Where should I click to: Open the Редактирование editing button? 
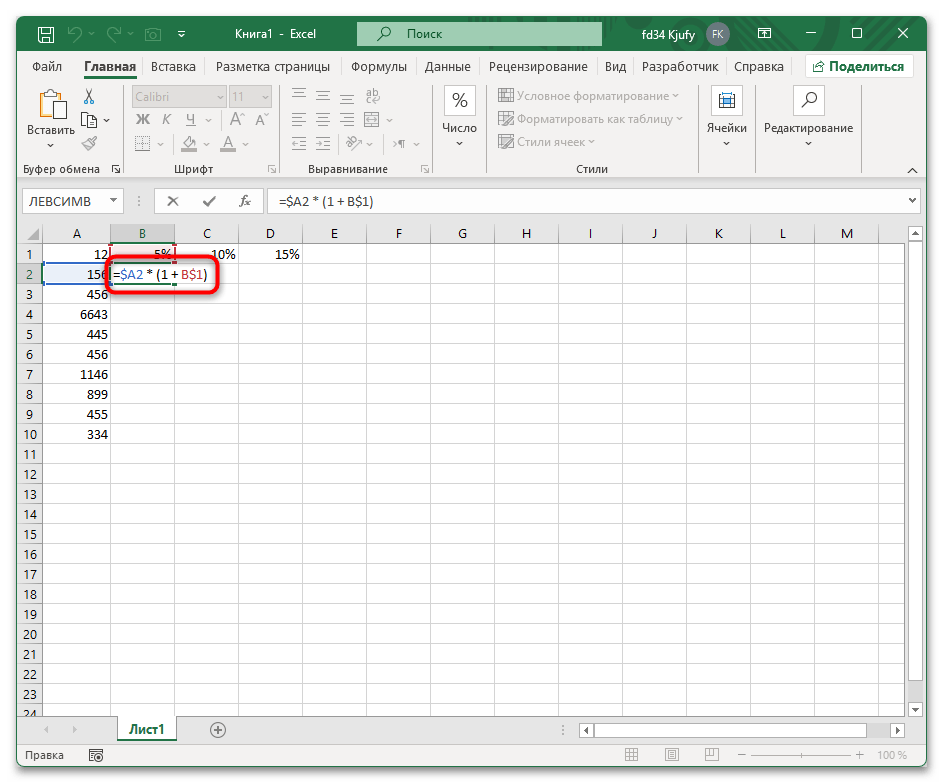[808, 117]
